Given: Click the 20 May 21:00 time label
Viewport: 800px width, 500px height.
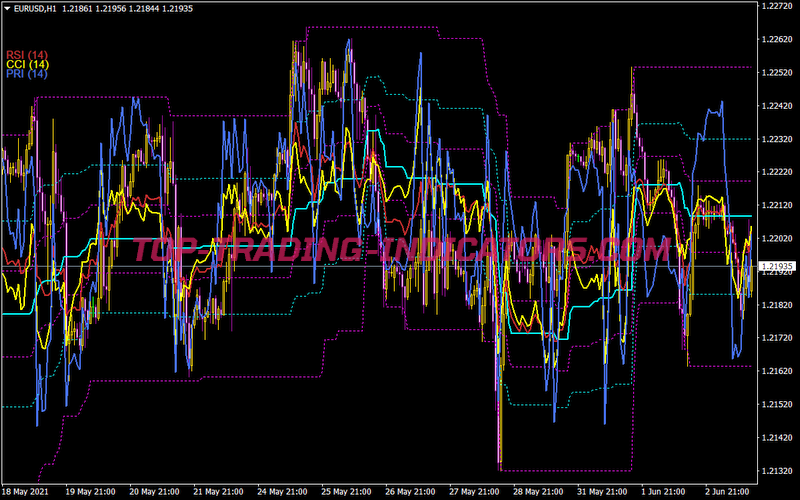Looking at the screenshot, I should [x=154, y=492].
